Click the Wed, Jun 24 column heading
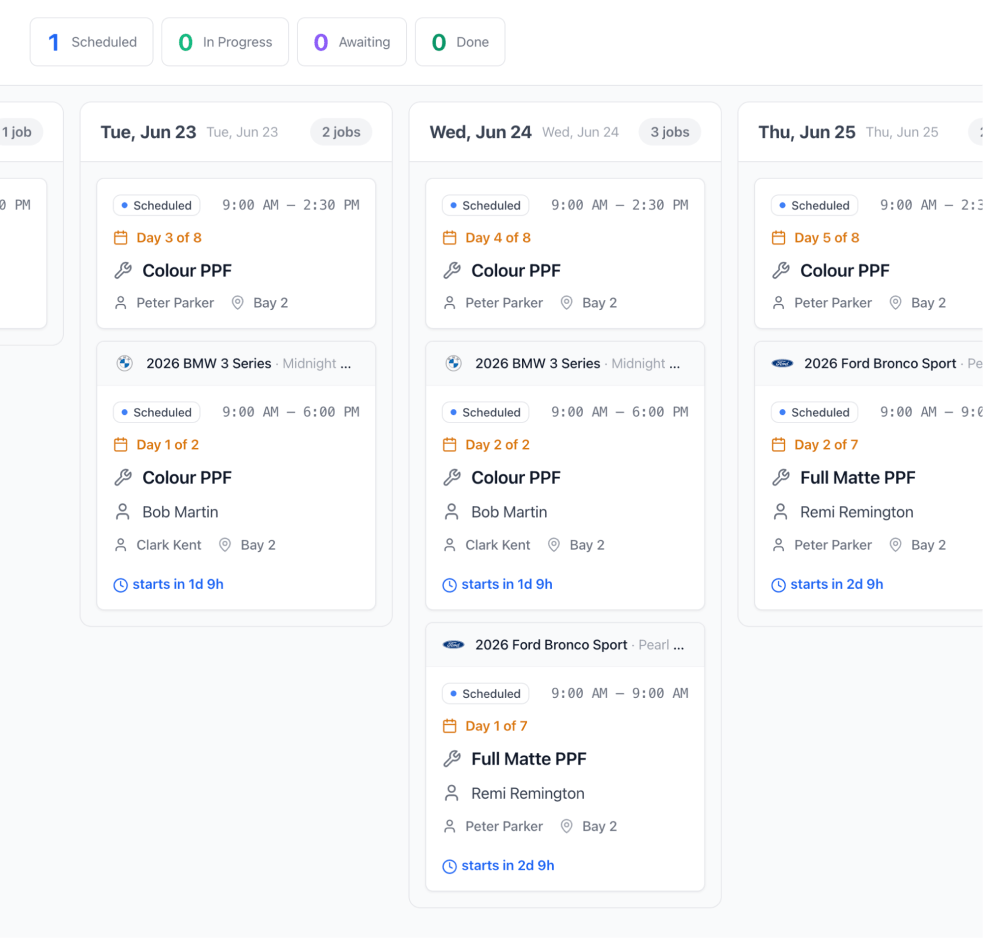The image size is (983, 938). (480, 132)
